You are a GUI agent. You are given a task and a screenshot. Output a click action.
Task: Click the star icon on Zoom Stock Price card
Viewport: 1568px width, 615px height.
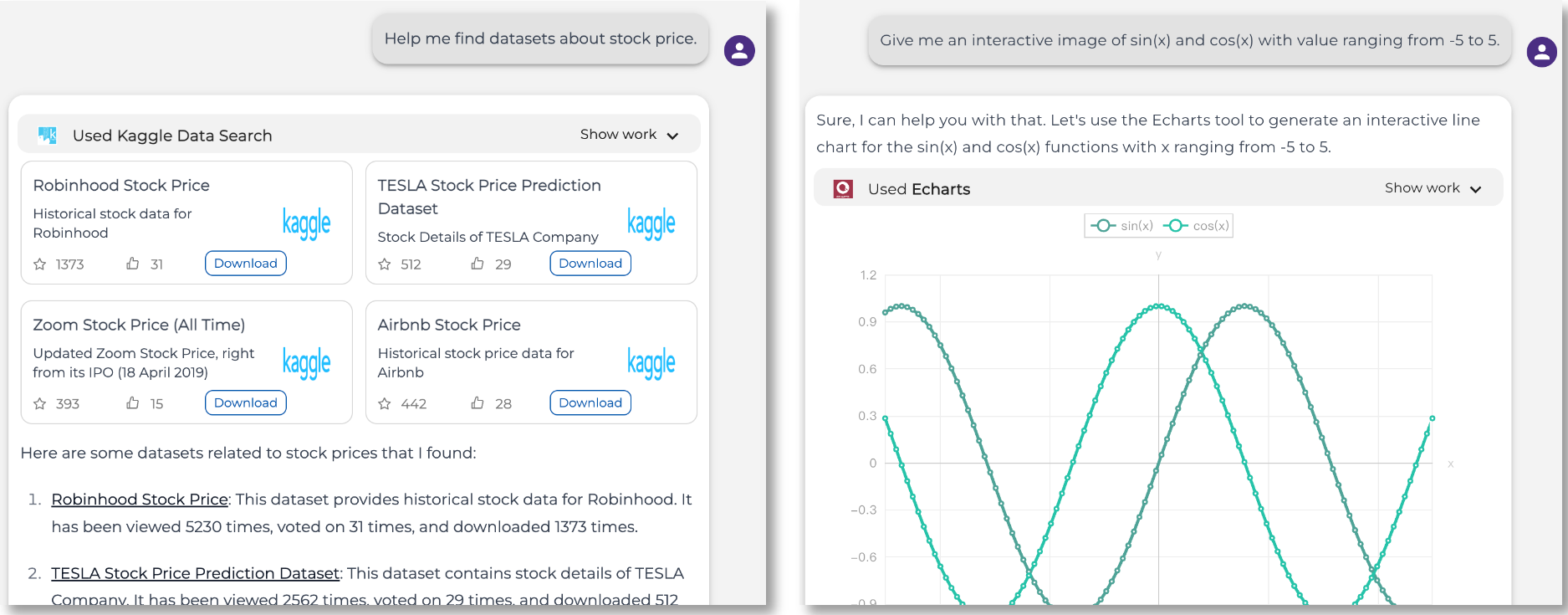coord(40,403)
